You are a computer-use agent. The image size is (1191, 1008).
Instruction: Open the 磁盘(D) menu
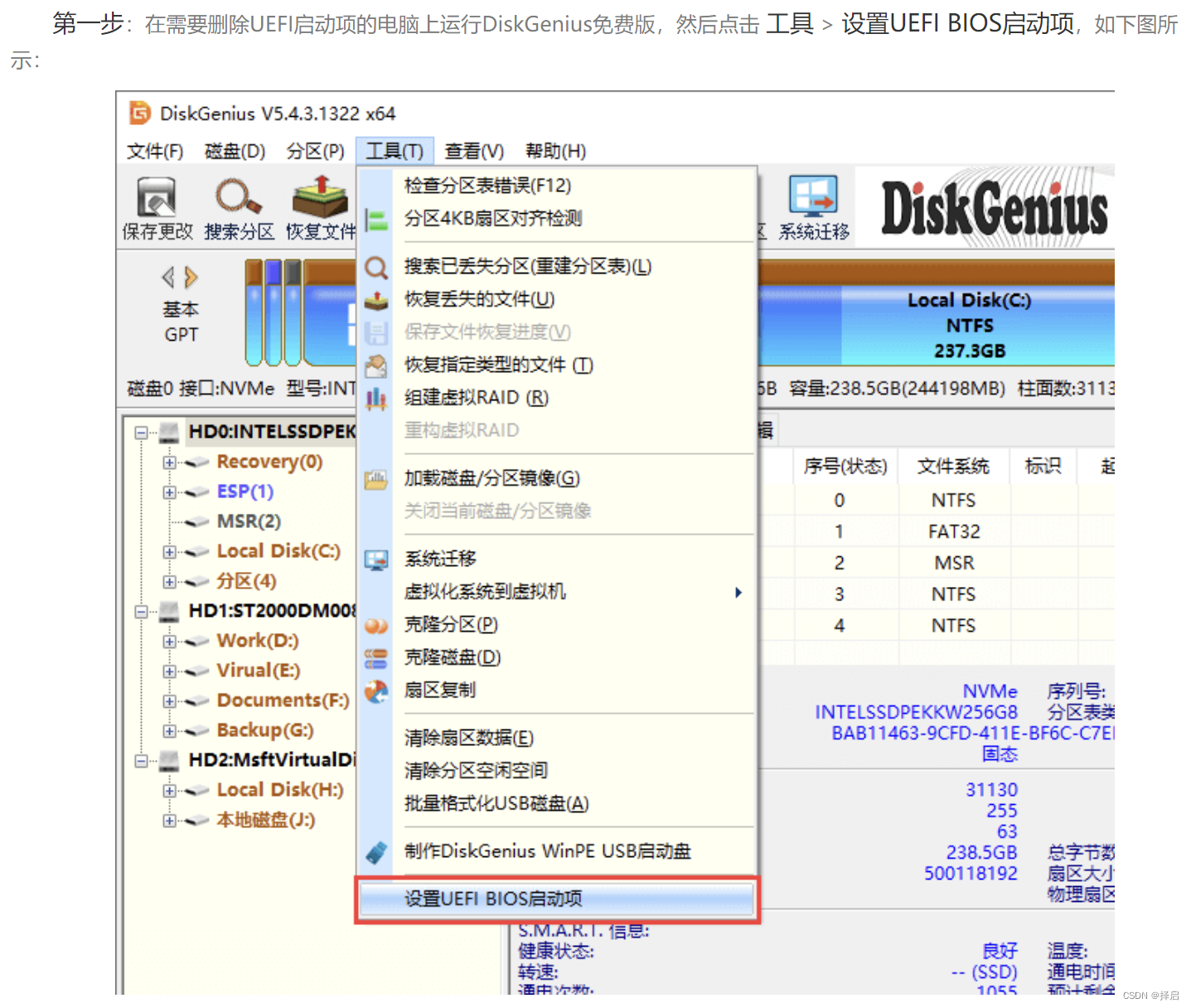click(x=235, y=151)
